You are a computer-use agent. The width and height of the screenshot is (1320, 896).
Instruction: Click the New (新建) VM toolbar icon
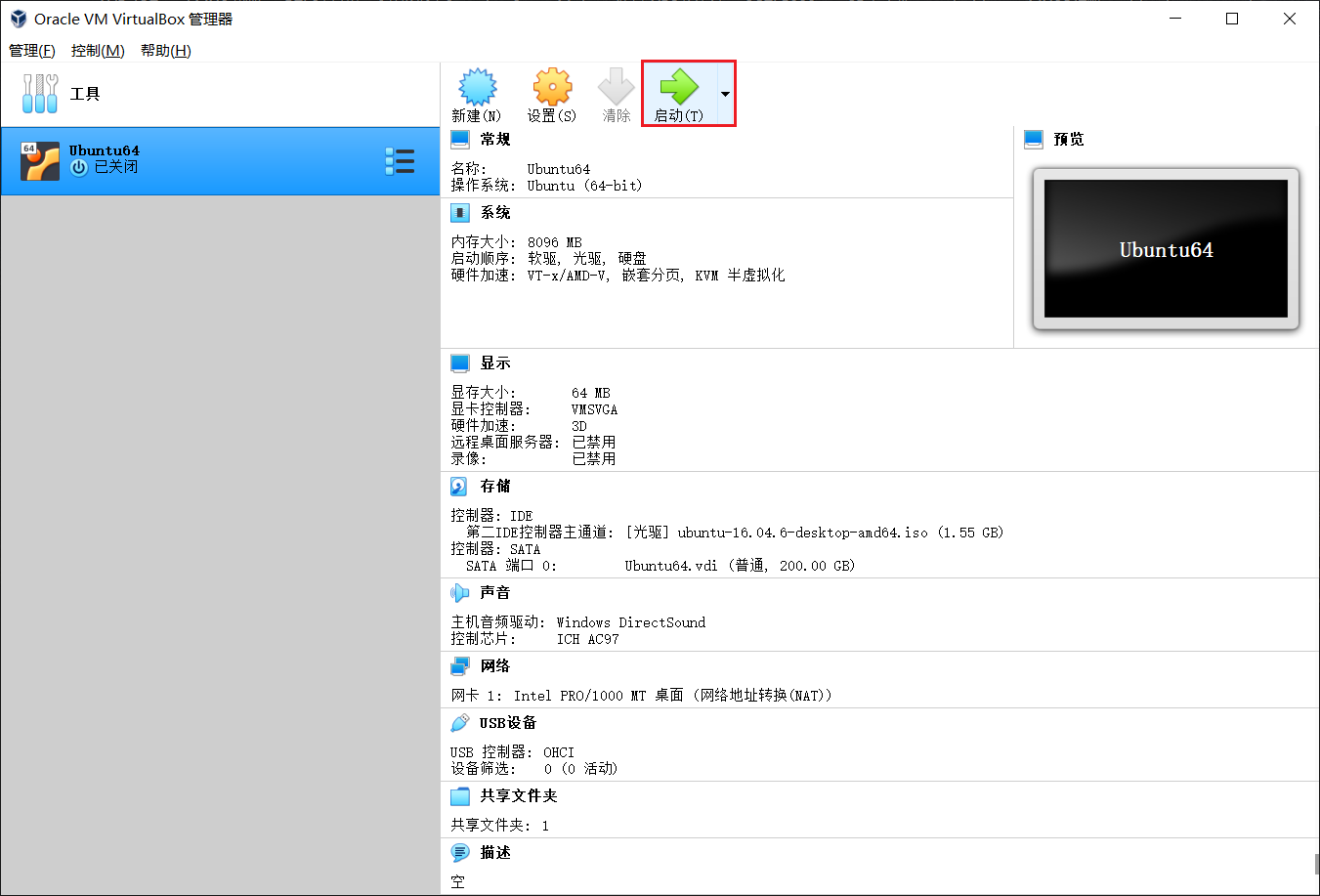pos(478,87)
